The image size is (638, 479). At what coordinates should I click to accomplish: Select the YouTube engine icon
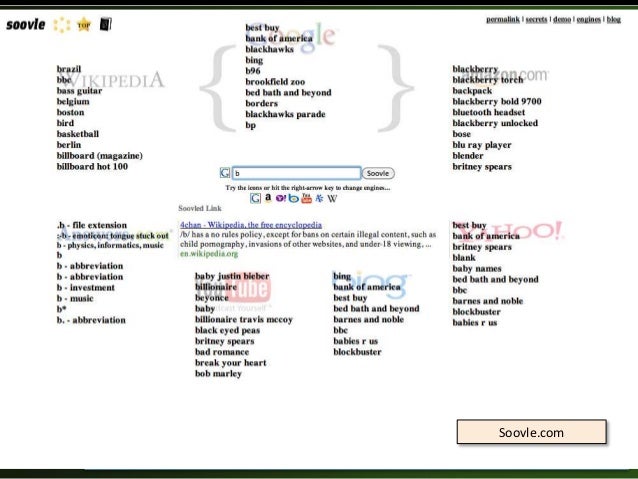306,198
